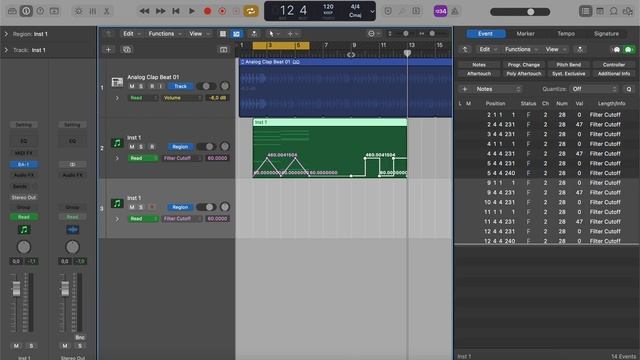The image size is (640, 360).
Task: Open Read automation mode dropdown on track 1
Action: pos(143,98)
